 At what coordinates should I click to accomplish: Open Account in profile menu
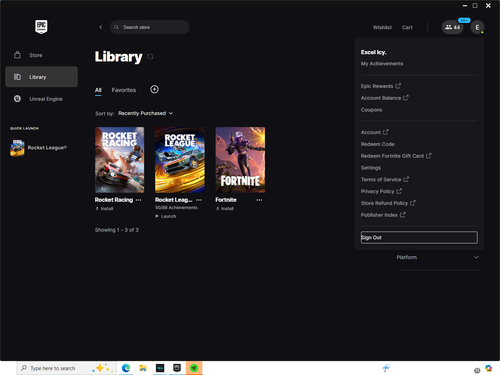point(374,132)
